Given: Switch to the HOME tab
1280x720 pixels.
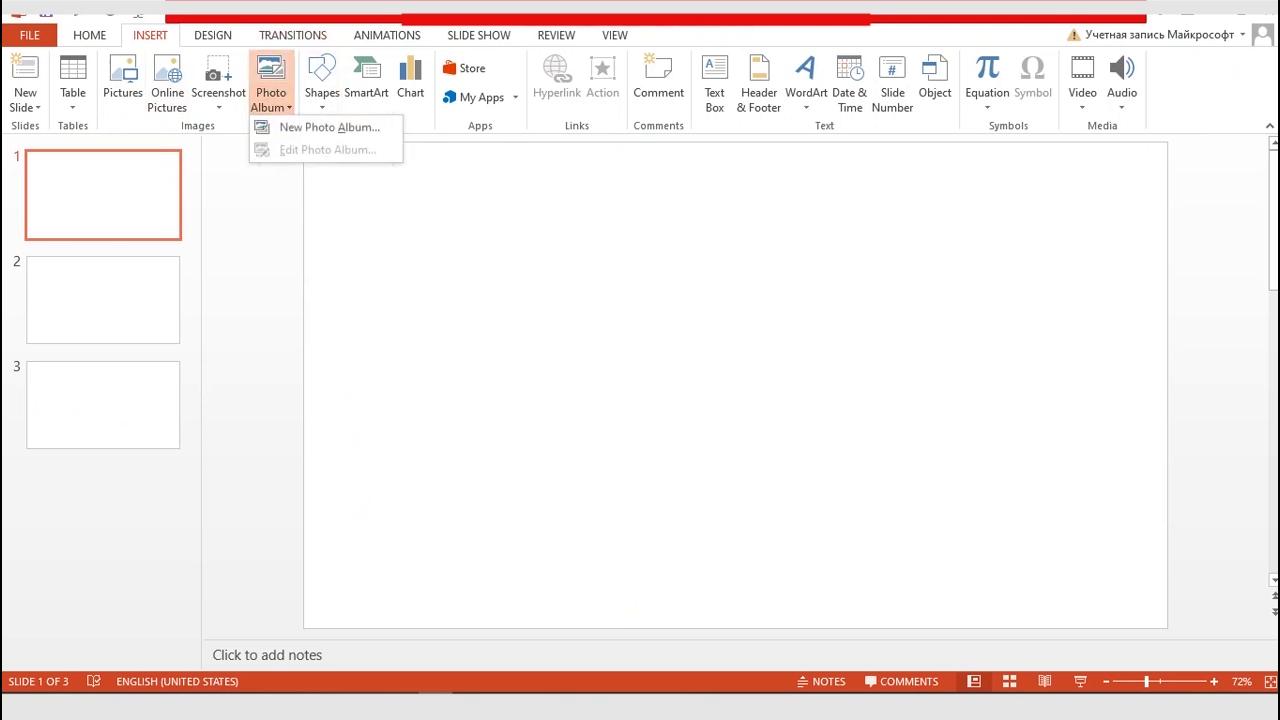Looking at the screenshot, I should tap(89, 35).
